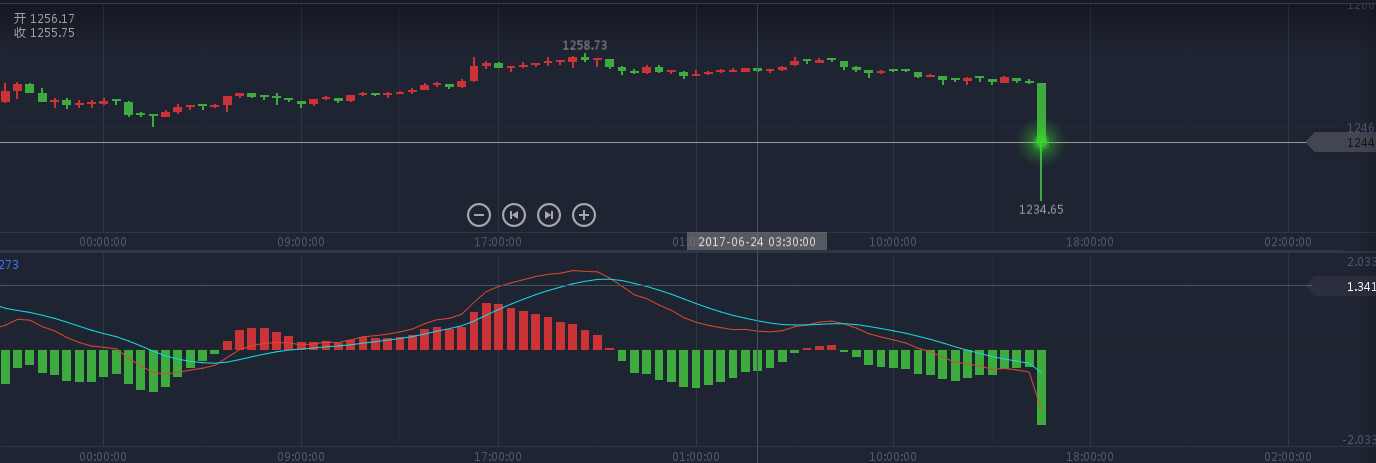1376x463 pixels.
Task: Click 09:00:00 on the price chart time axis
Action: [301, 242]
